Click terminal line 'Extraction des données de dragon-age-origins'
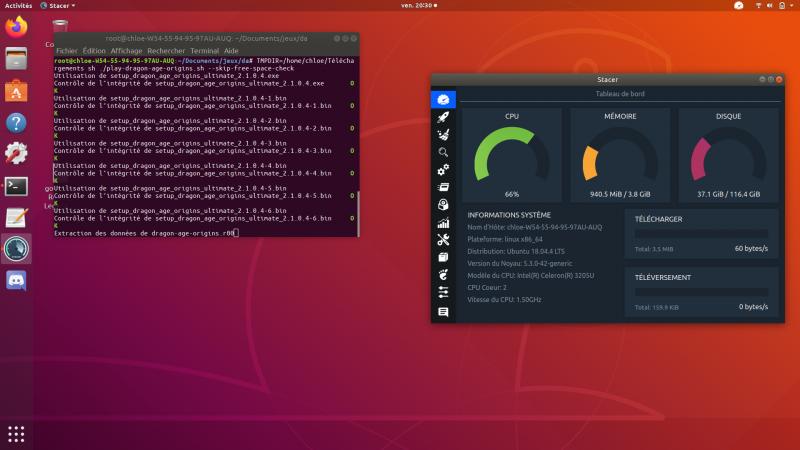The width and height of the screenshot is (800, 450). [x=144, y=233]
